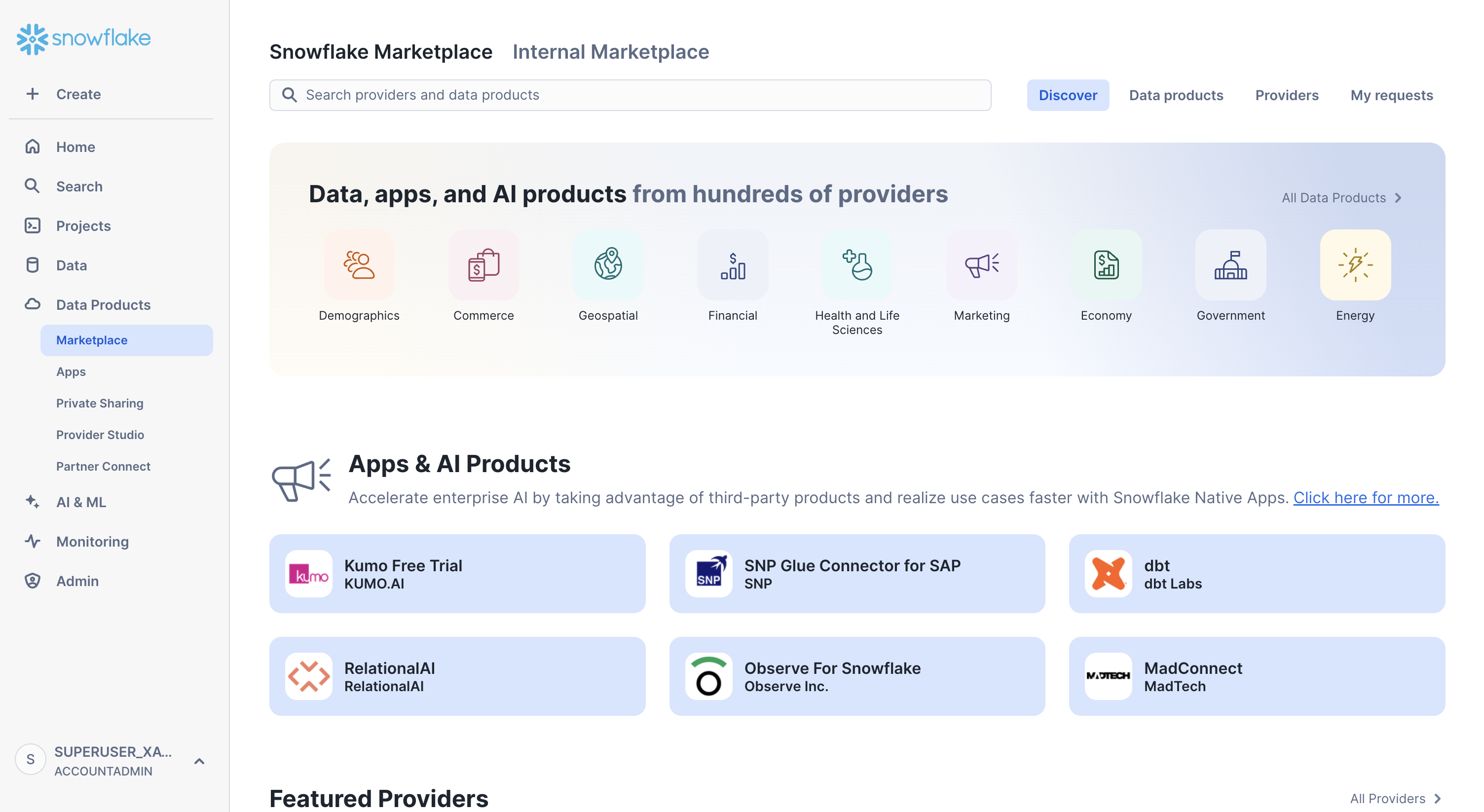Click the AI & ML sparkle icon
1484x812 pixels.
coord(32,502)
